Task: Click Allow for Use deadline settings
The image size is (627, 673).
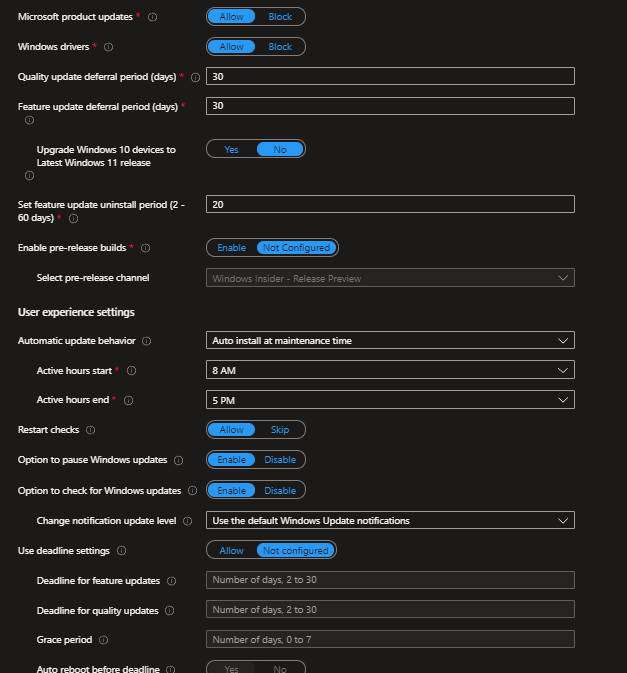Action: (x=231, y=551)
